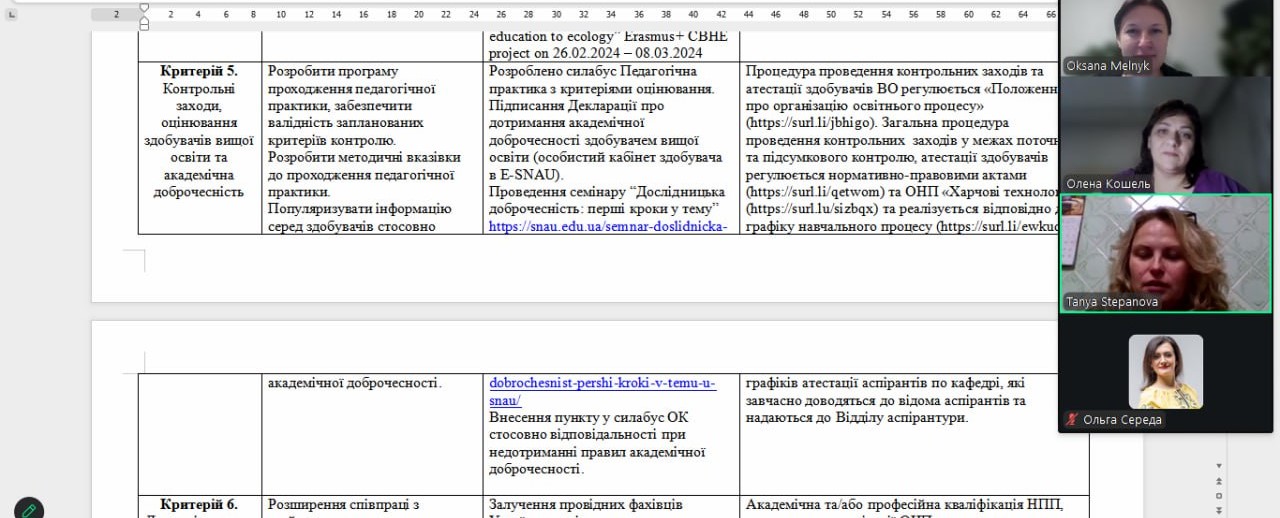The height and width of the screenshot is (518, 1280).
Task: Click the previous page double-arrow button
Action: 1218,481
